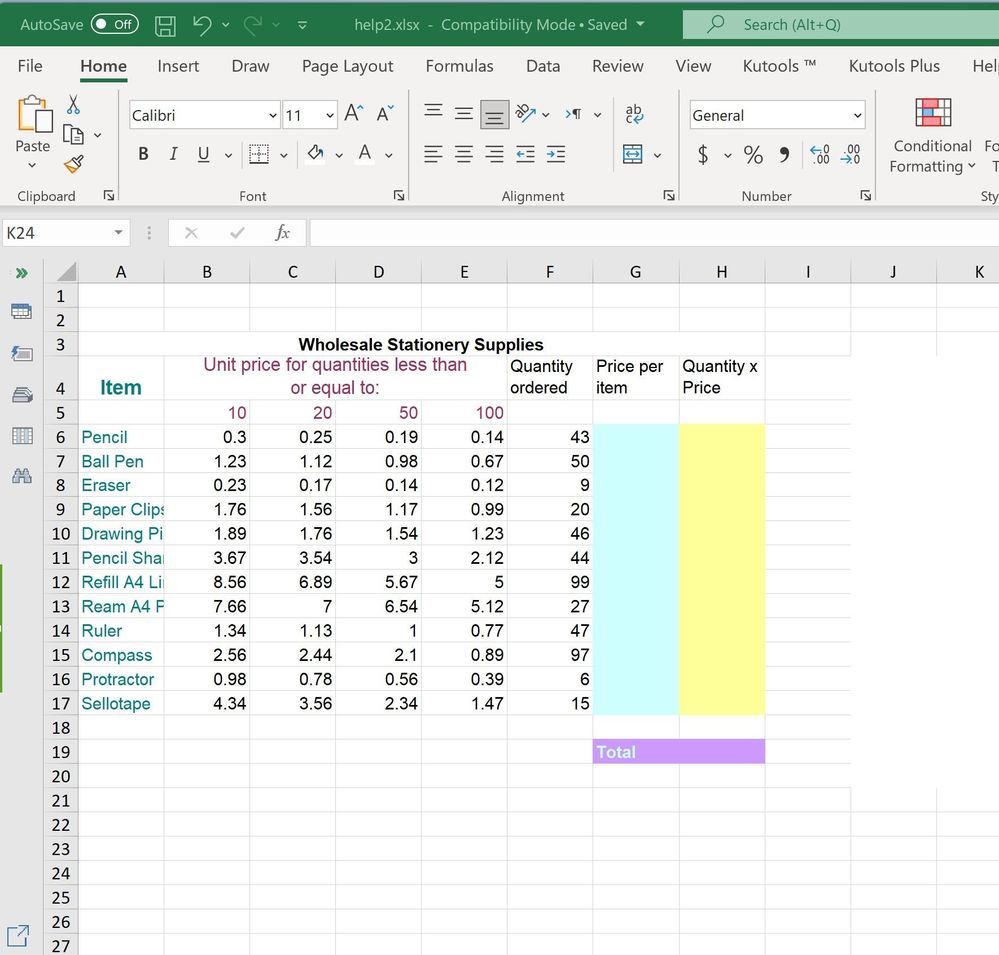Switch to the Formulas ribbon tab
This screenshot has width=999, height=955.
click(x=459, y=66)
